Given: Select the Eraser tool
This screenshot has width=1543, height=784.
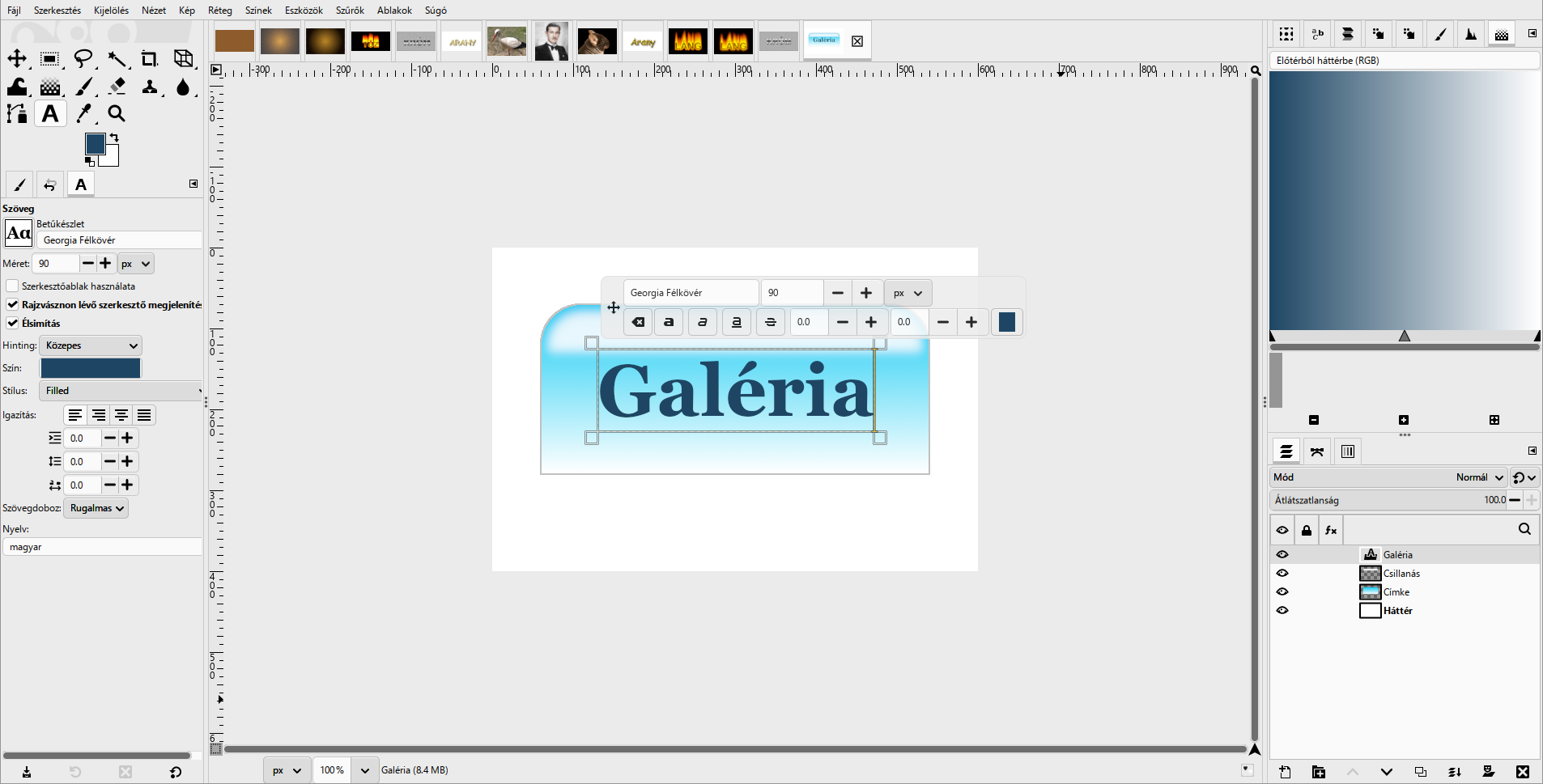Looking at the screenshot, I should 117,87.
